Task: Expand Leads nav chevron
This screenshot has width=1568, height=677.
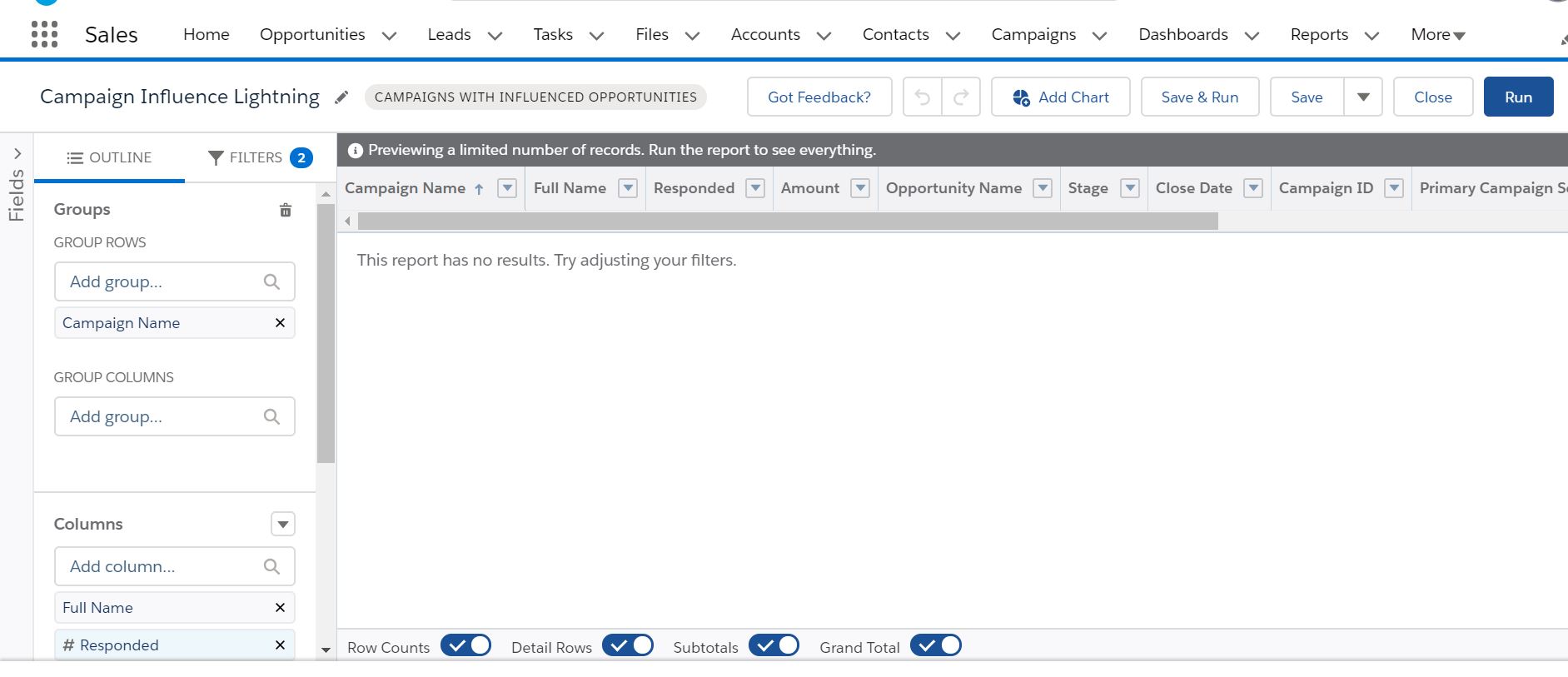Action: coord(495,36)
